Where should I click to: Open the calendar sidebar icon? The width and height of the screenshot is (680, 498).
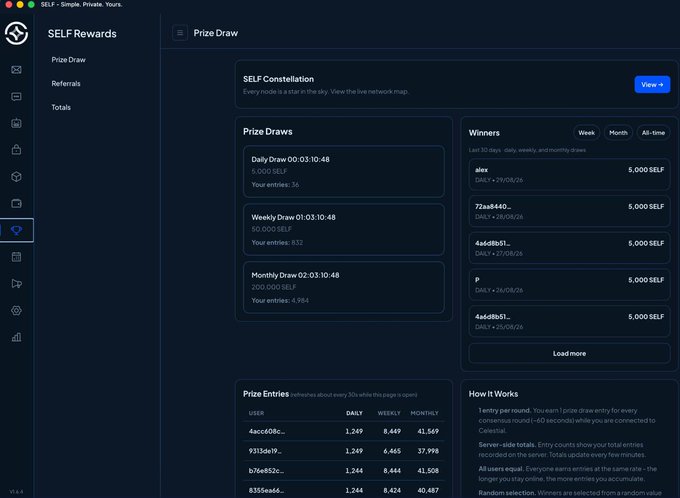point(16,257)
